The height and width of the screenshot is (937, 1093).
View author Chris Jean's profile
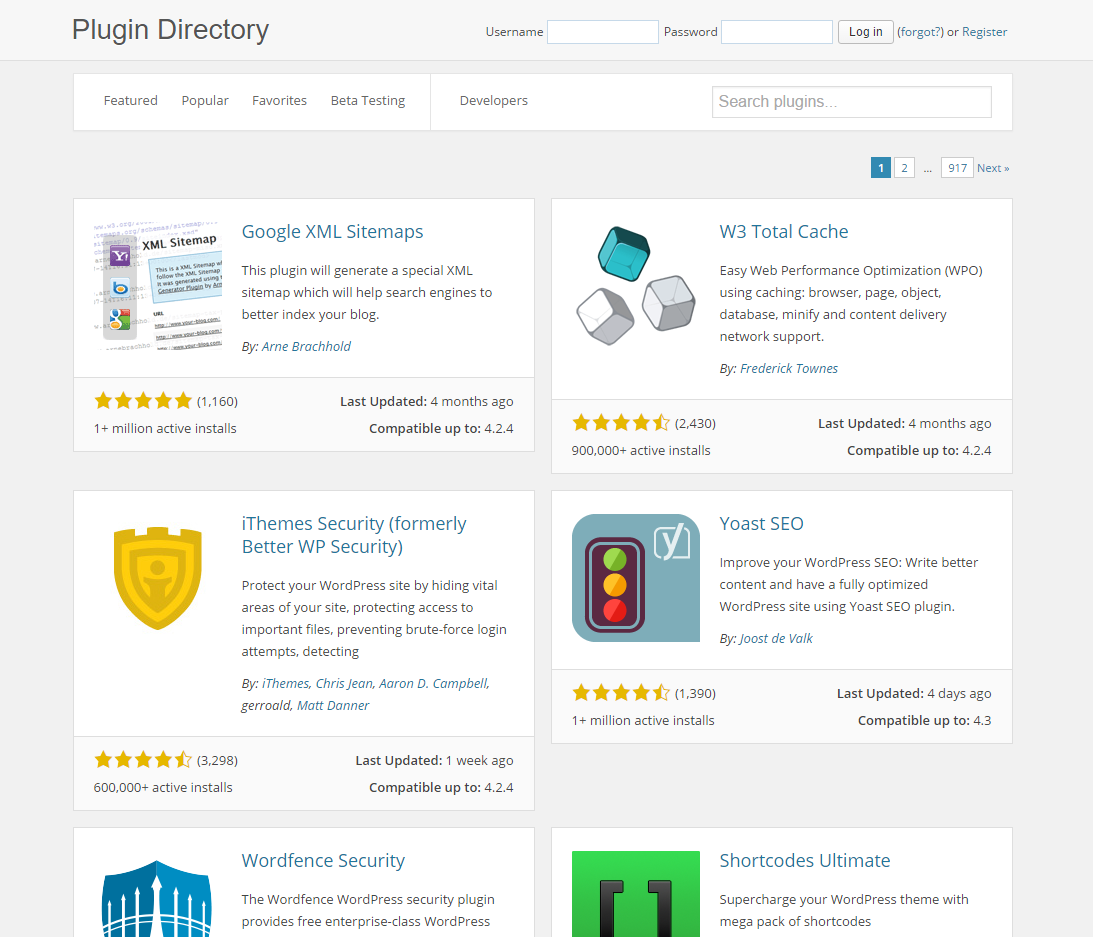[x=344, y=683]
